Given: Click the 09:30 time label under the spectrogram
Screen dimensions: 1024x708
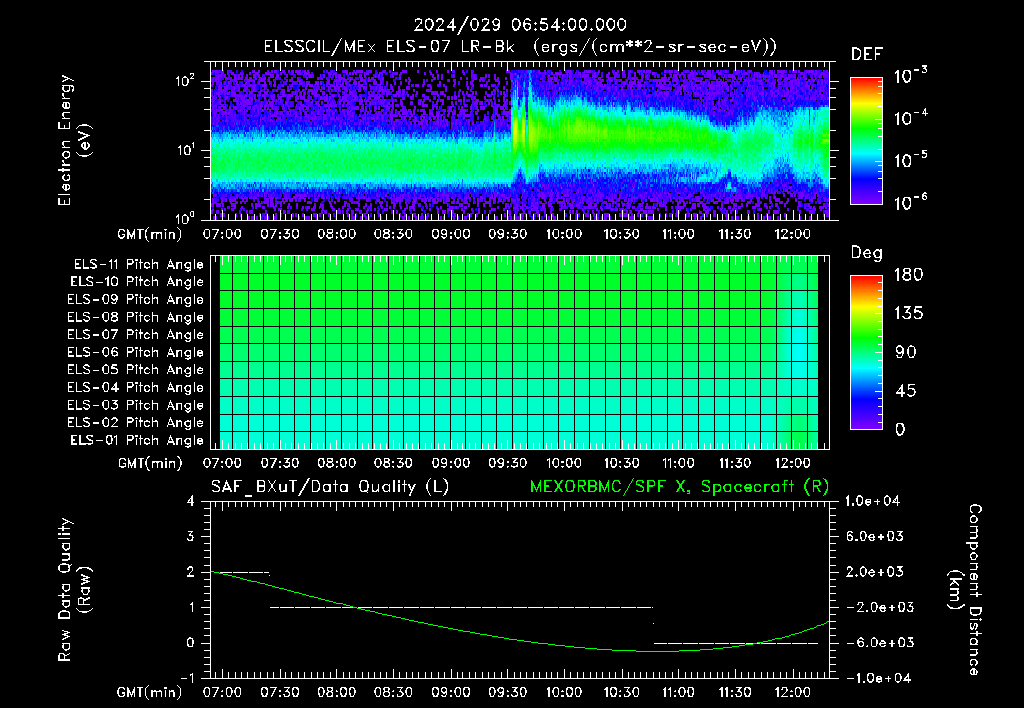Looking at the screenshot, I should click(507, 234).
